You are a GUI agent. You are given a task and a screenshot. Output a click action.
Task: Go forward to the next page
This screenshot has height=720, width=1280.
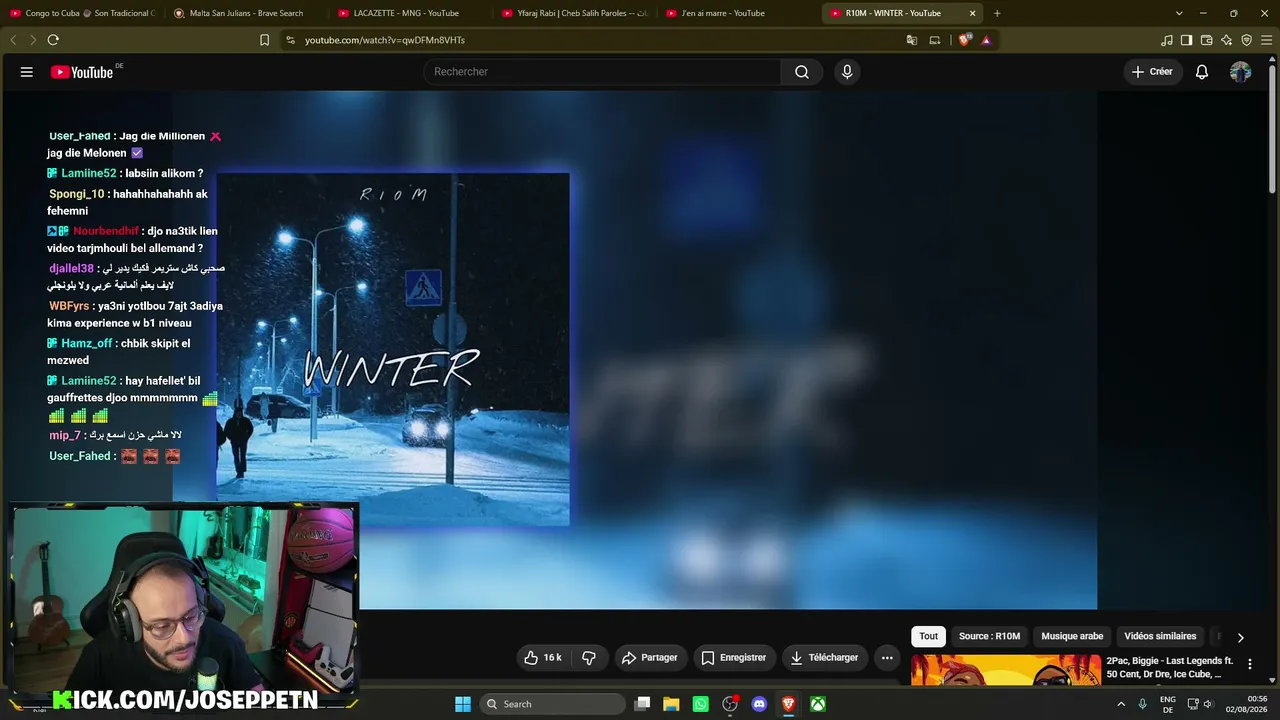coord(33,40)
